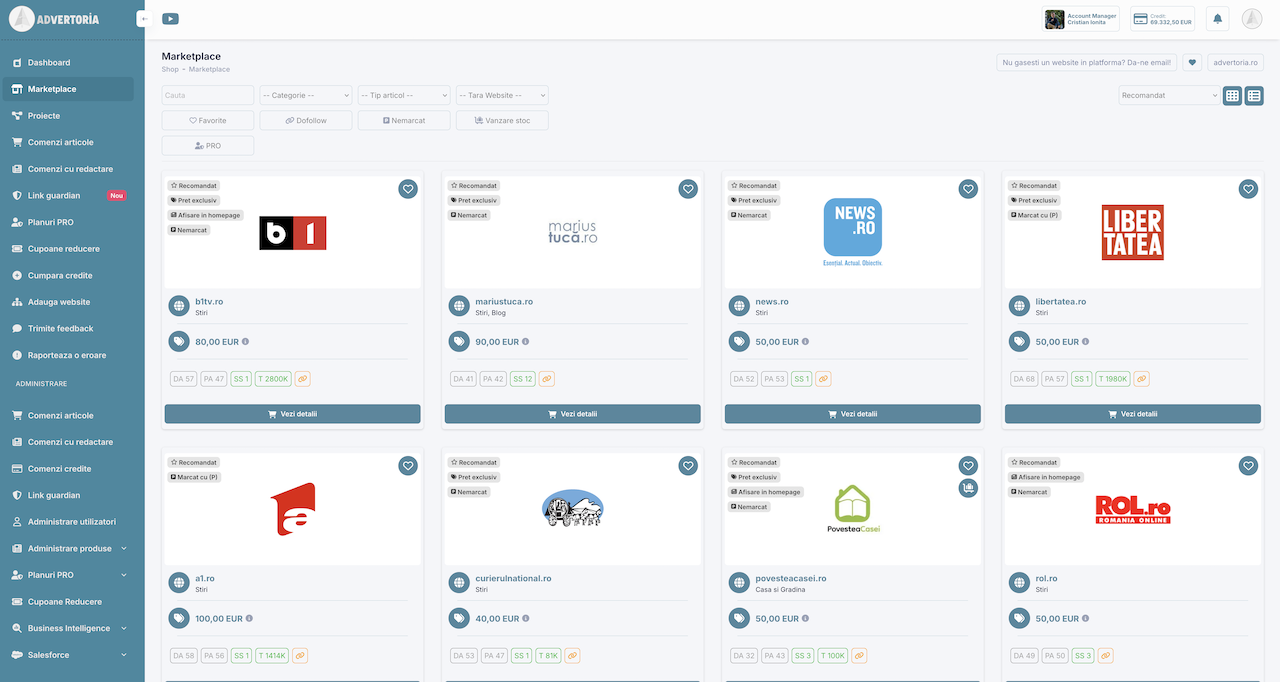Click the YouTube video icon in header
This screenshot has width=1280, height=682.
(170, 19)
